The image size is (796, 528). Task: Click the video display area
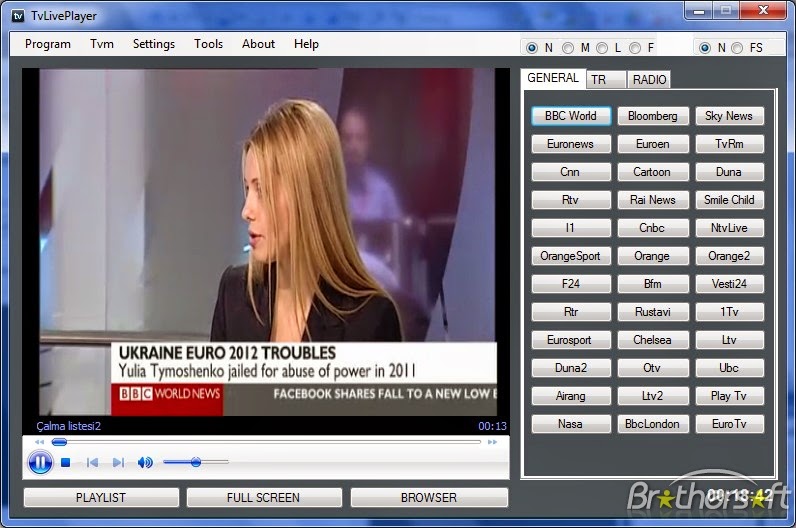pos(268,242)
